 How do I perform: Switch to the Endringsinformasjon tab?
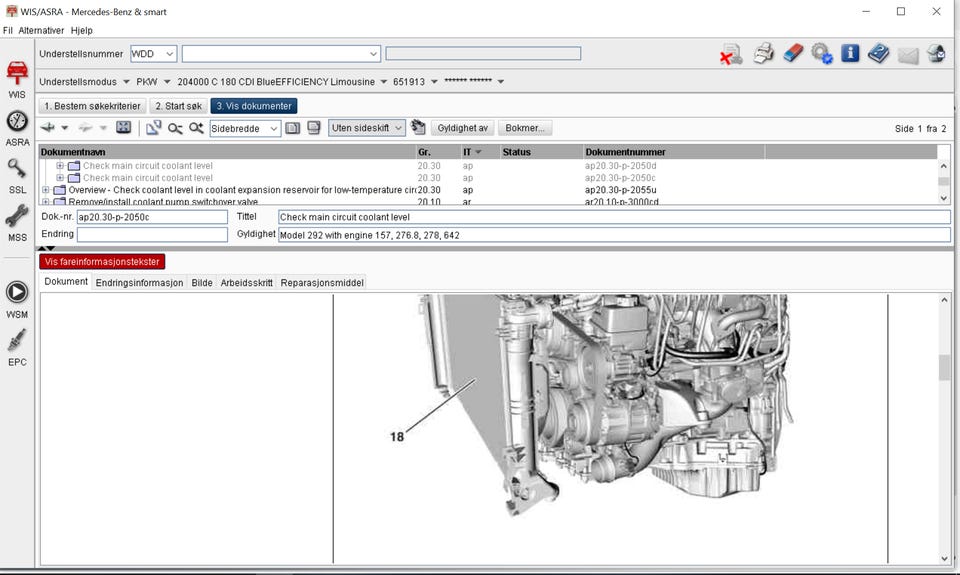click(x=139, y=282)
